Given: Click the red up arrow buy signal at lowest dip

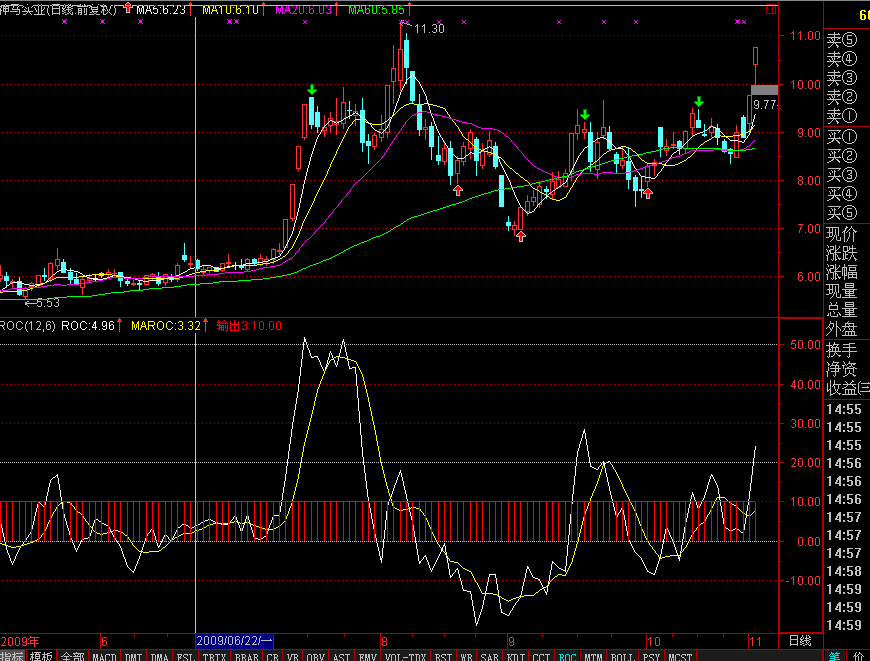Looking at the screenshot, I should [519, 235].
